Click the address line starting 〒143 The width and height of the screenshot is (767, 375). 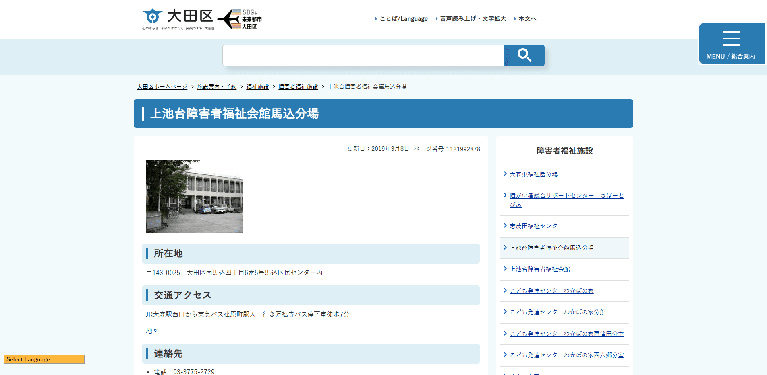[234, 272]
